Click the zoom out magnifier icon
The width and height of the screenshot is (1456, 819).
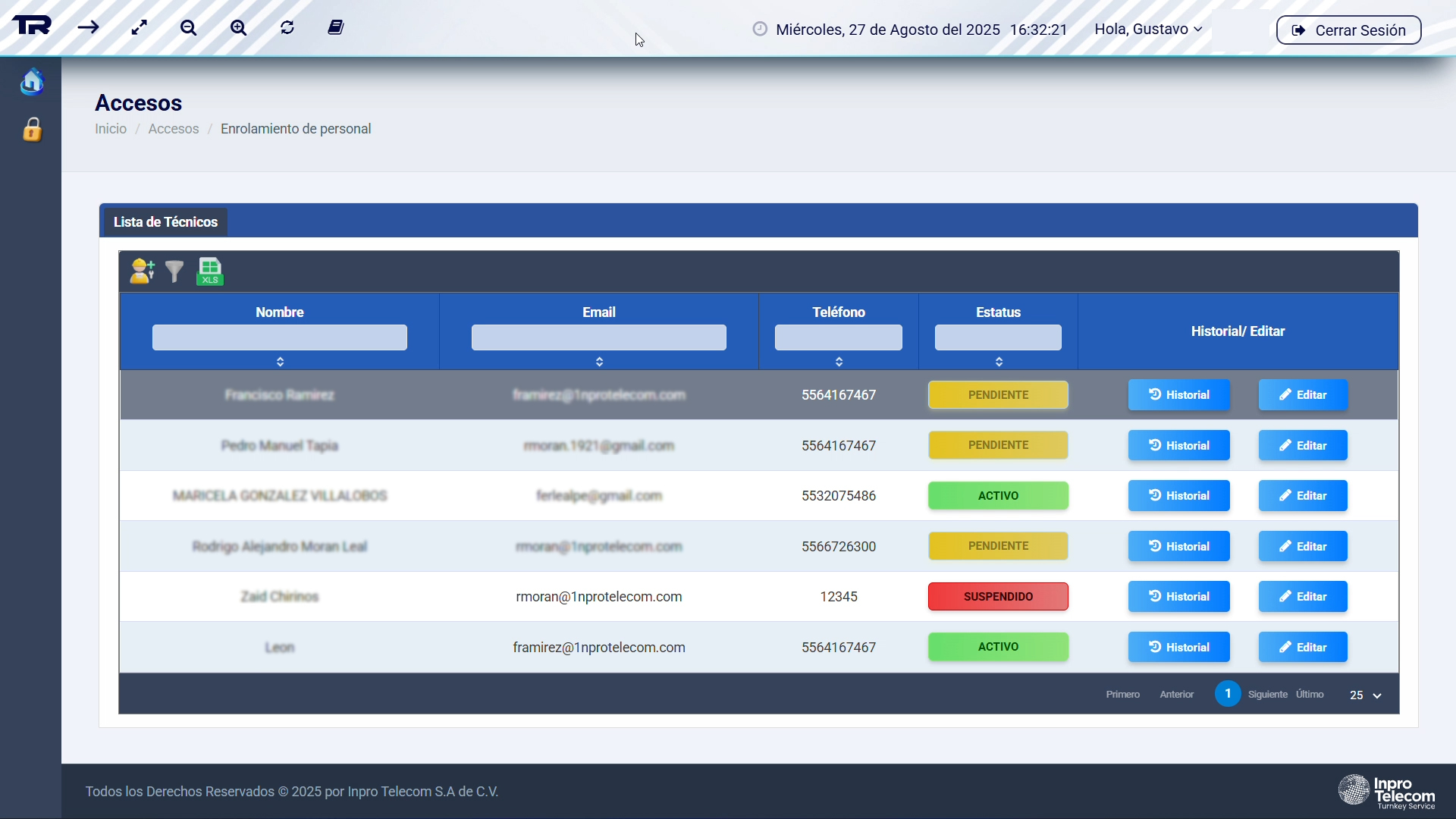[188, 27]
